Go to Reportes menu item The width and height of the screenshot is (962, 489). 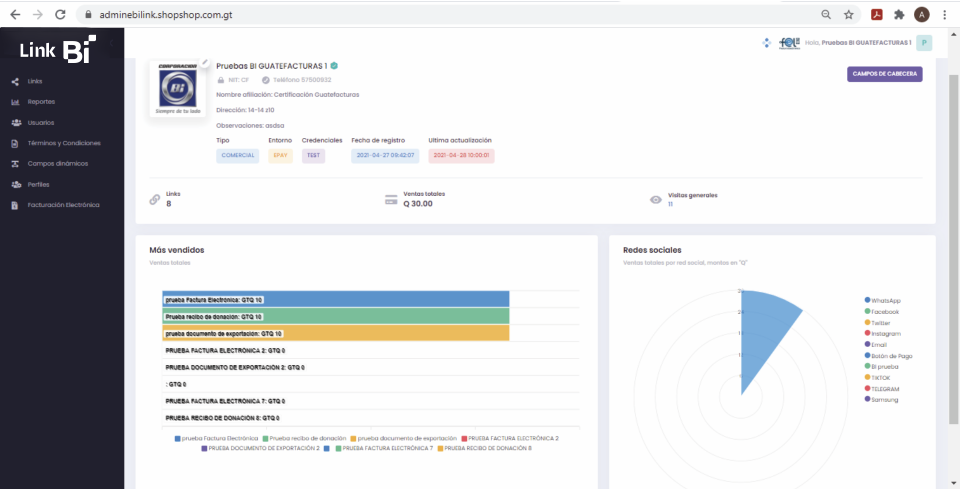(x=41, y=102)
